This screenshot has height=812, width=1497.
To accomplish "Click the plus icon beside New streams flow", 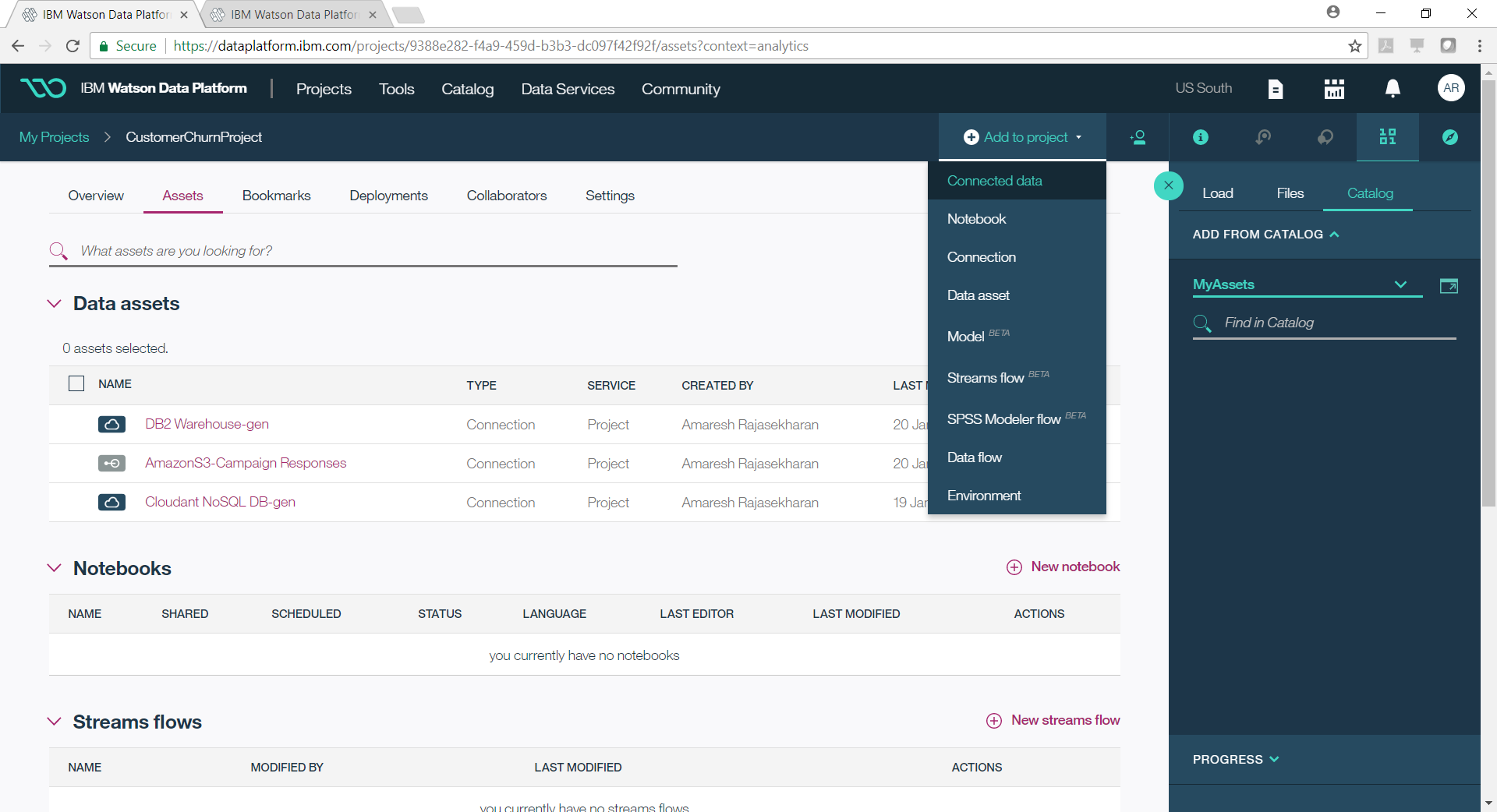I will tap(993, 721).
